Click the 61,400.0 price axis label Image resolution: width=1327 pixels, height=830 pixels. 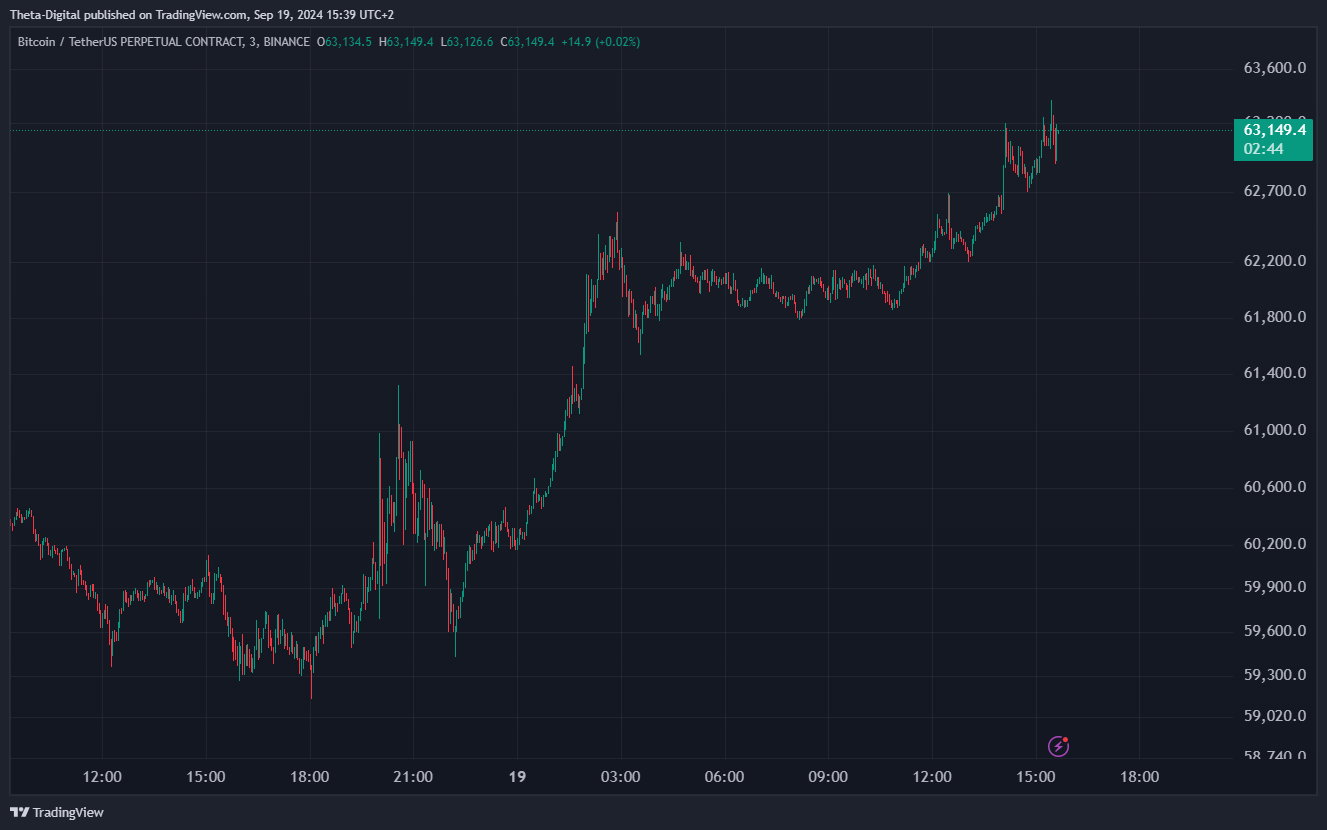[1274, 373]
